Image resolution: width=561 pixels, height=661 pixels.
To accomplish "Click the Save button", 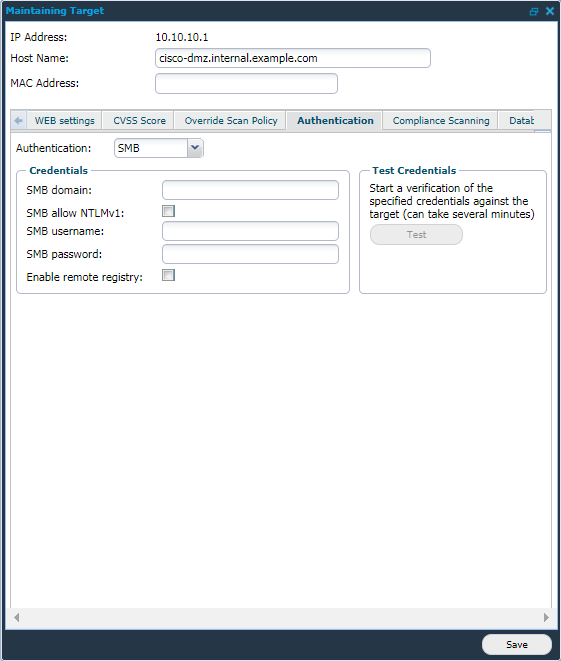I will [x=517, y=645].
